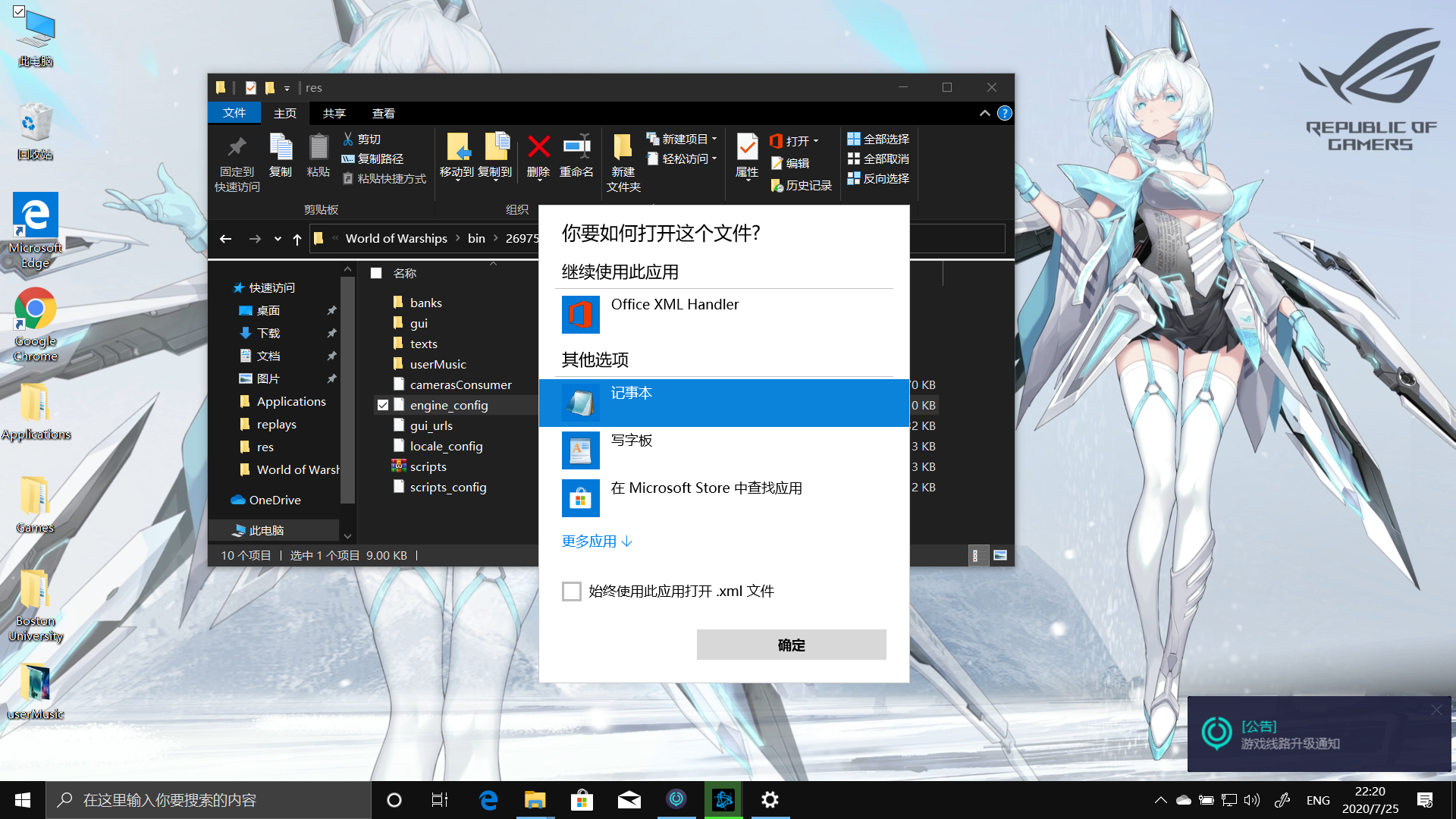Image resolution: width=1456 pixels, height=819 pixels.
Task: Select Notepad (记事本) option
Action: click(723, 403)
